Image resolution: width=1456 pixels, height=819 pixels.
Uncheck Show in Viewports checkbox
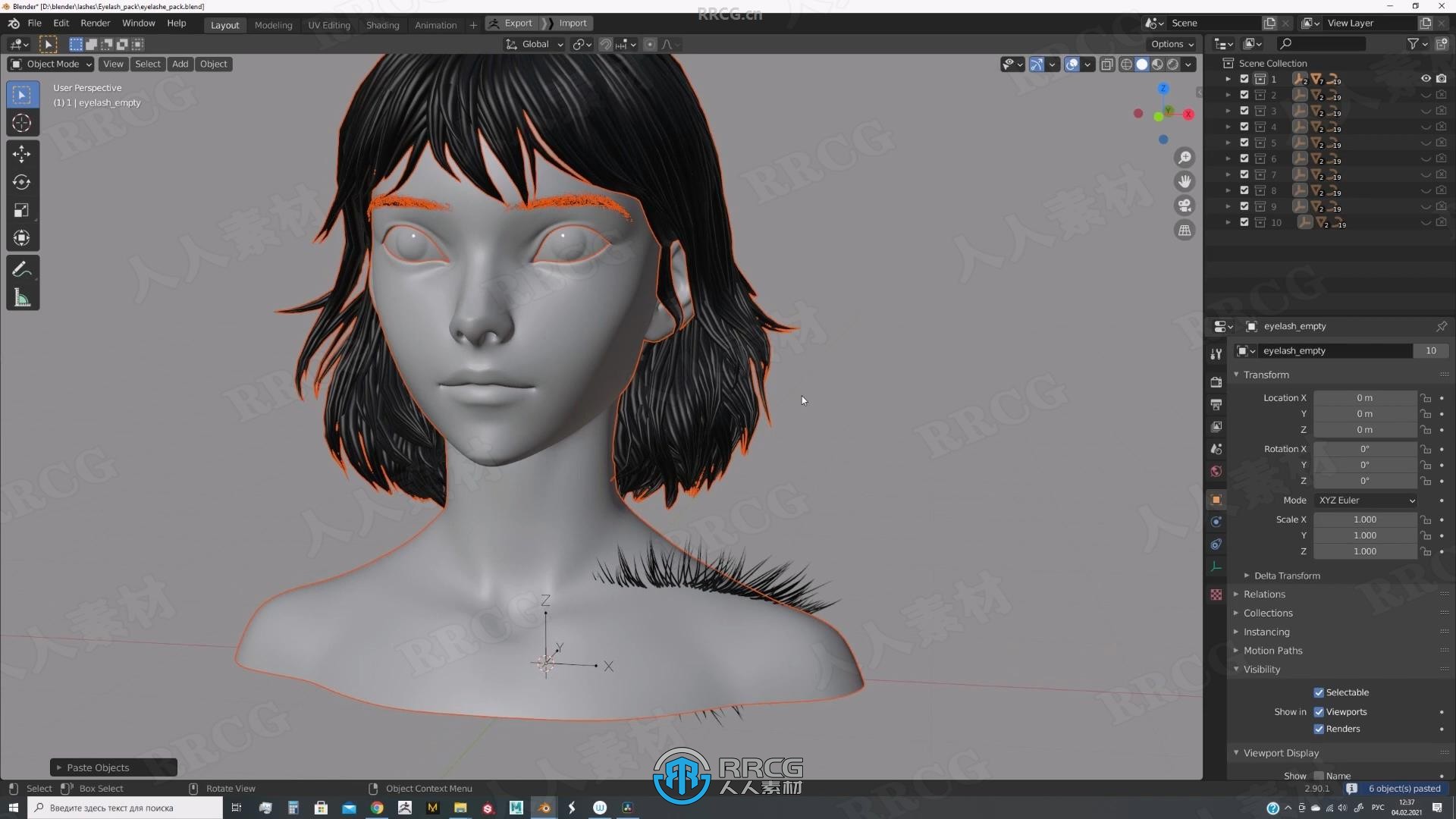tap(1319, 712)
